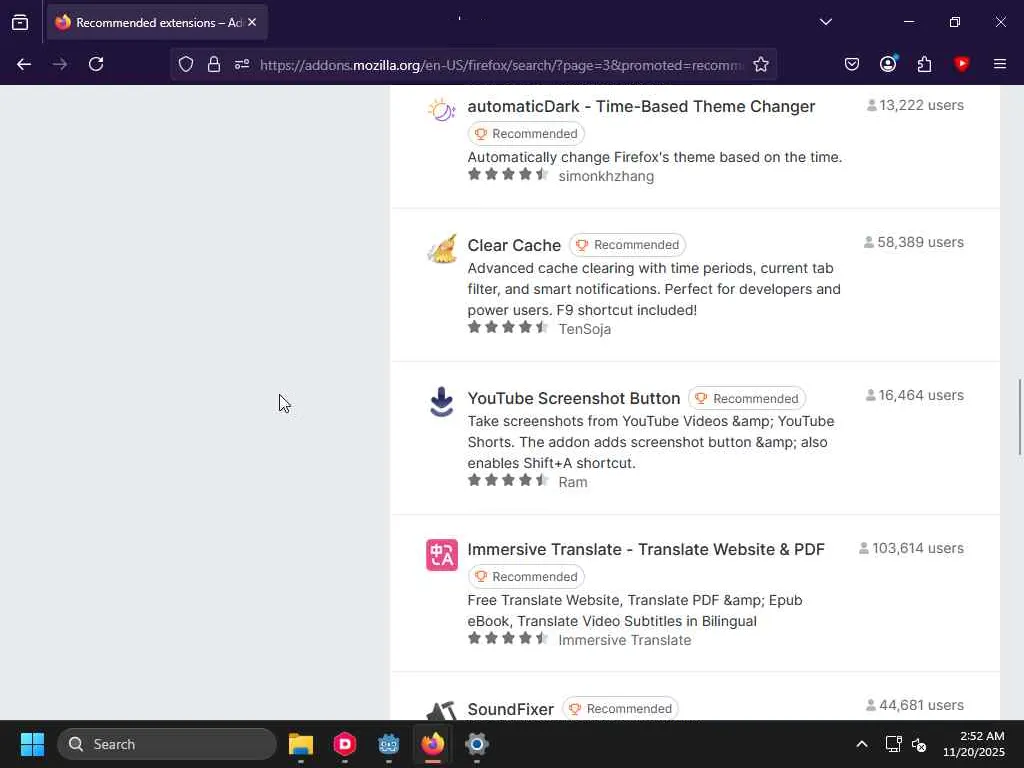Open YouTube Screenshot Button extension
The image size is (1024, 768).
coord(573,398)
